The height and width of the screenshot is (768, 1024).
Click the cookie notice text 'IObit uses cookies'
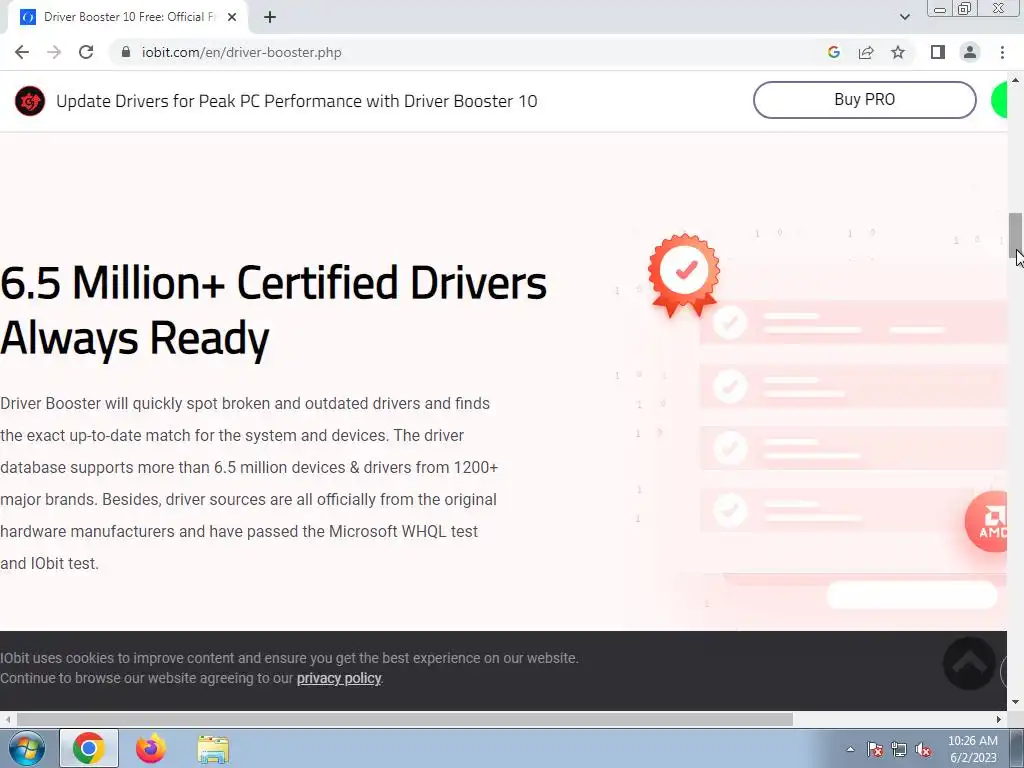pos(289,658)
